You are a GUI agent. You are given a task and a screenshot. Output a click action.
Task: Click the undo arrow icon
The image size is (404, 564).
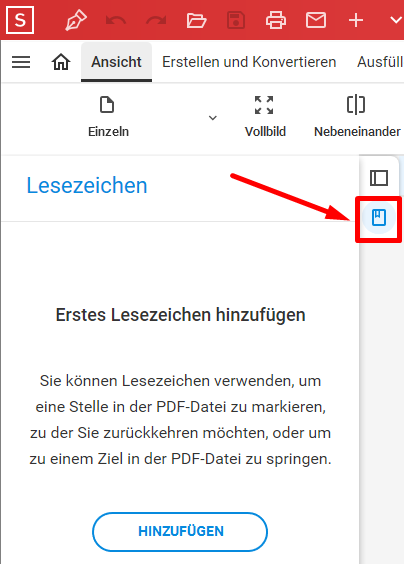(x=116, y=20)
